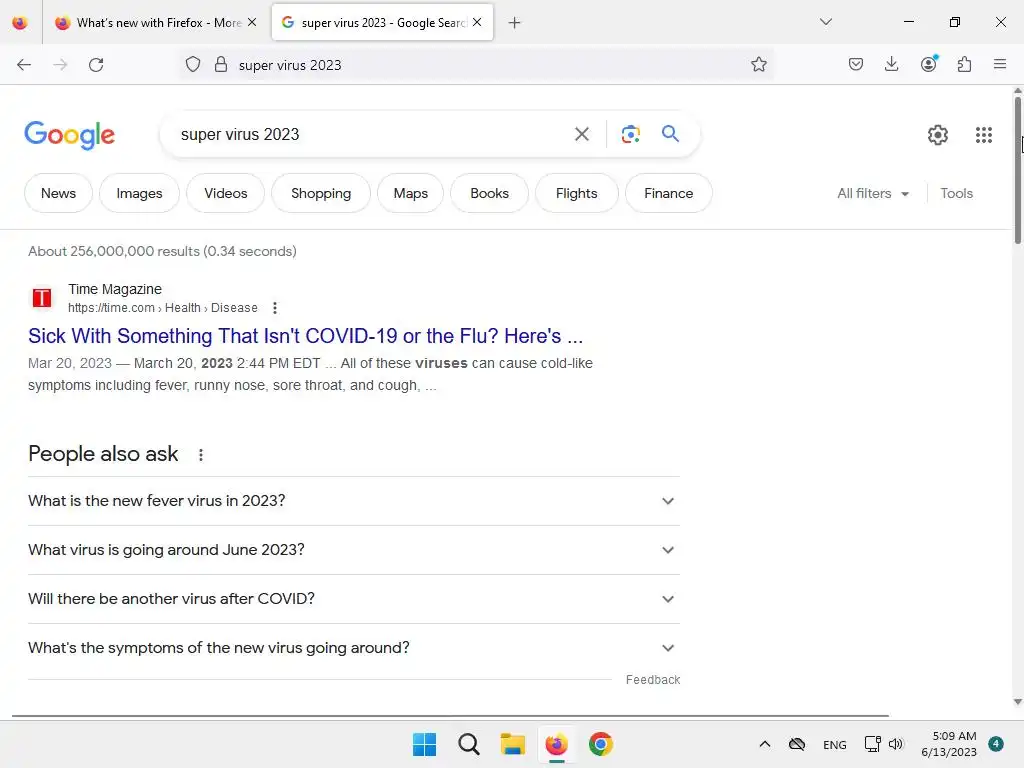This screenshot has width=1024, height=768.
Task: Open the notification count badge
Action: pos(996,743)
